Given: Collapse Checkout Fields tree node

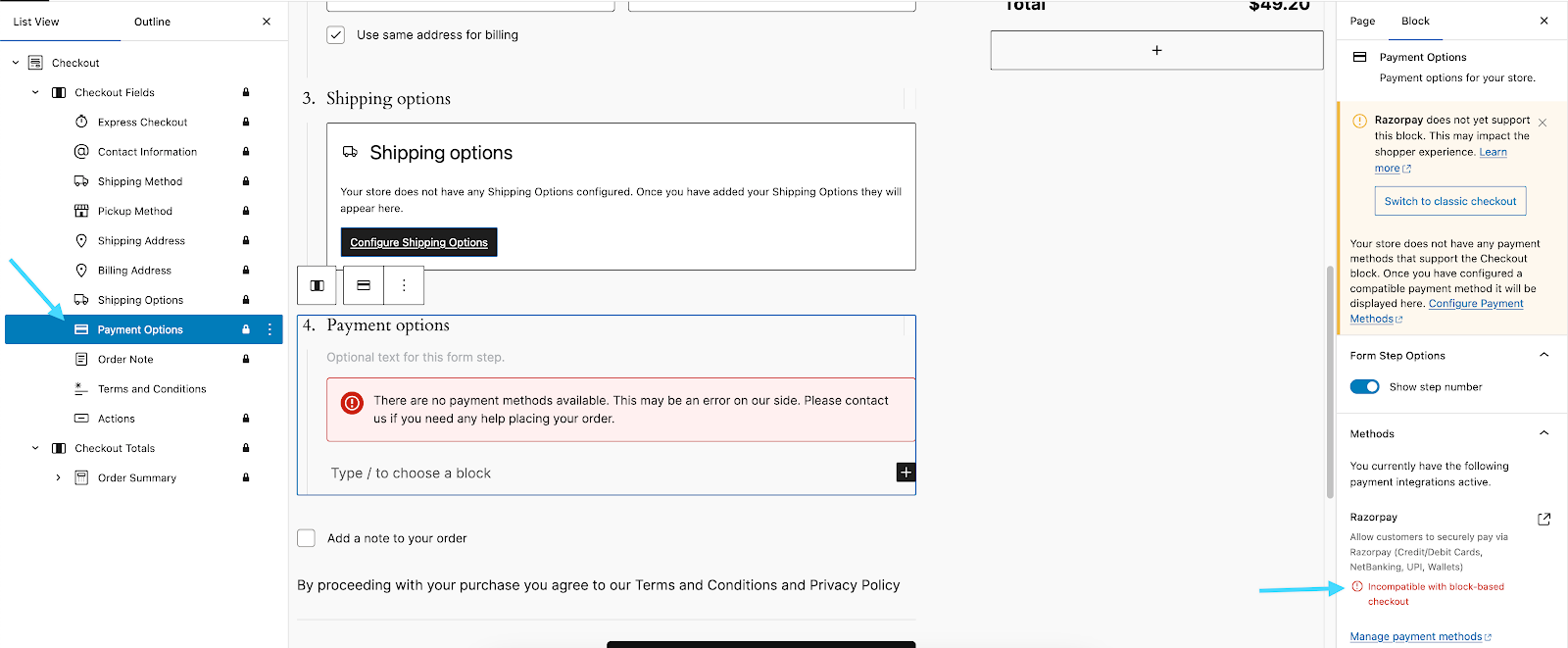Looking at the screenshot, I should coord(35,92).
